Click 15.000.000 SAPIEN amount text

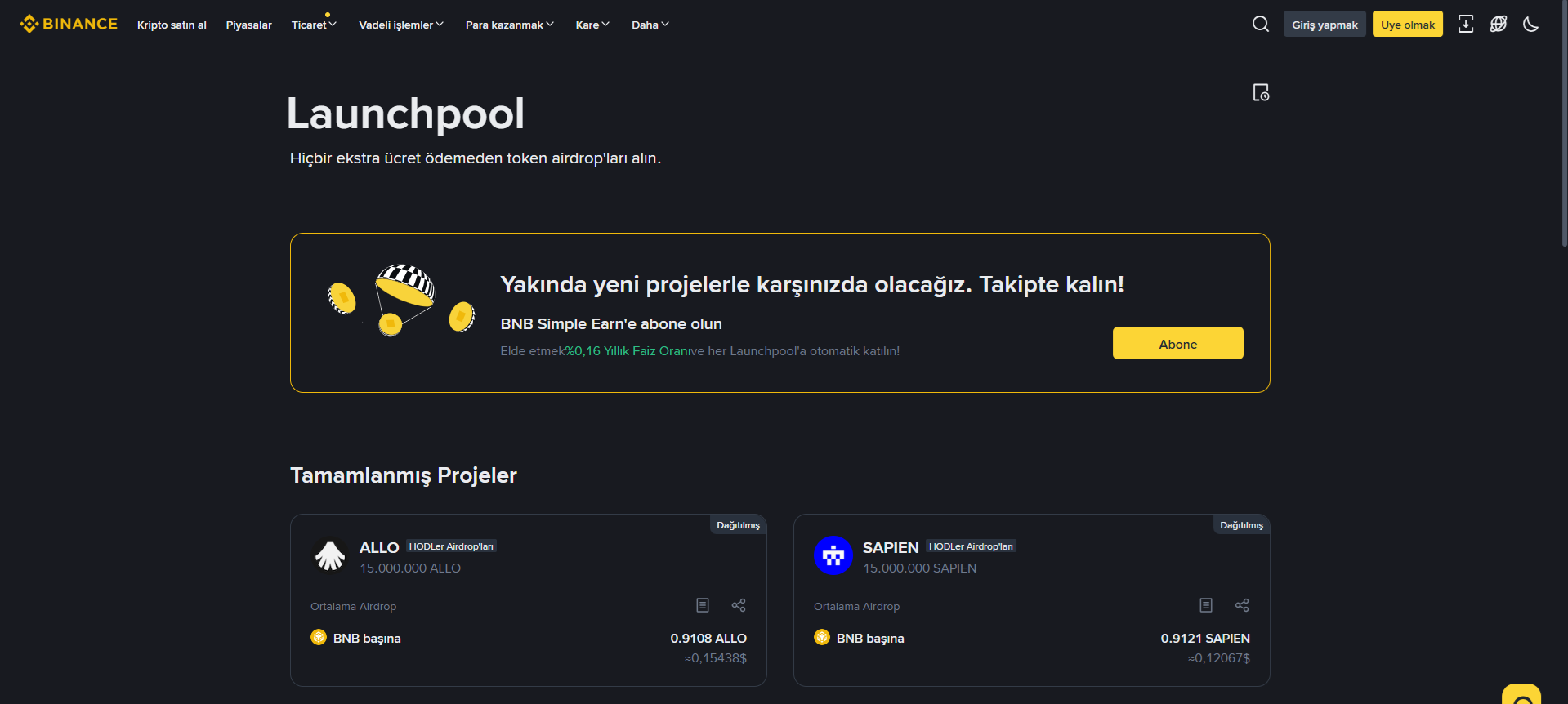920,568
